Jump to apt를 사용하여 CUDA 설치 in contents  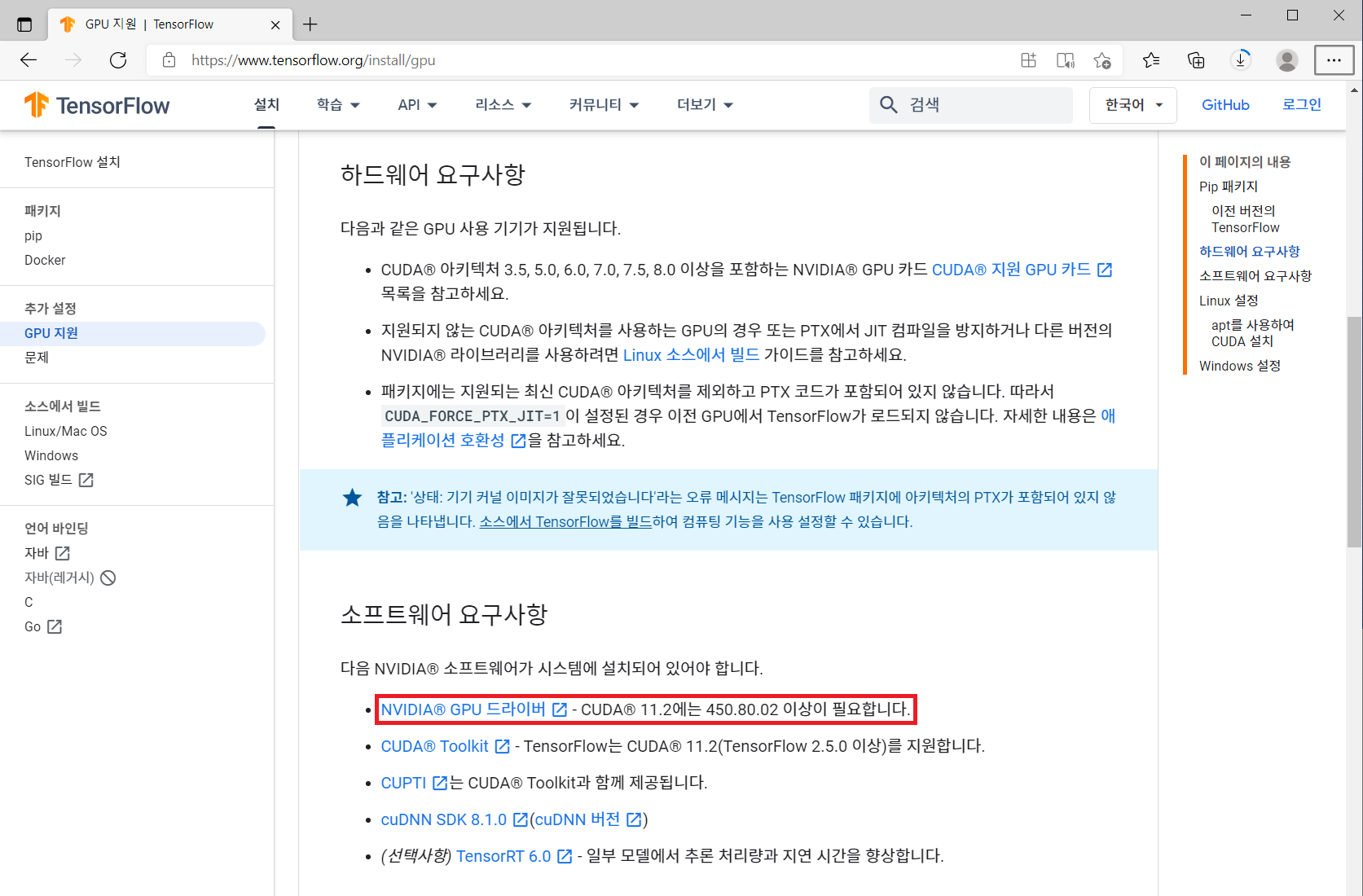tap(1253, 333)
